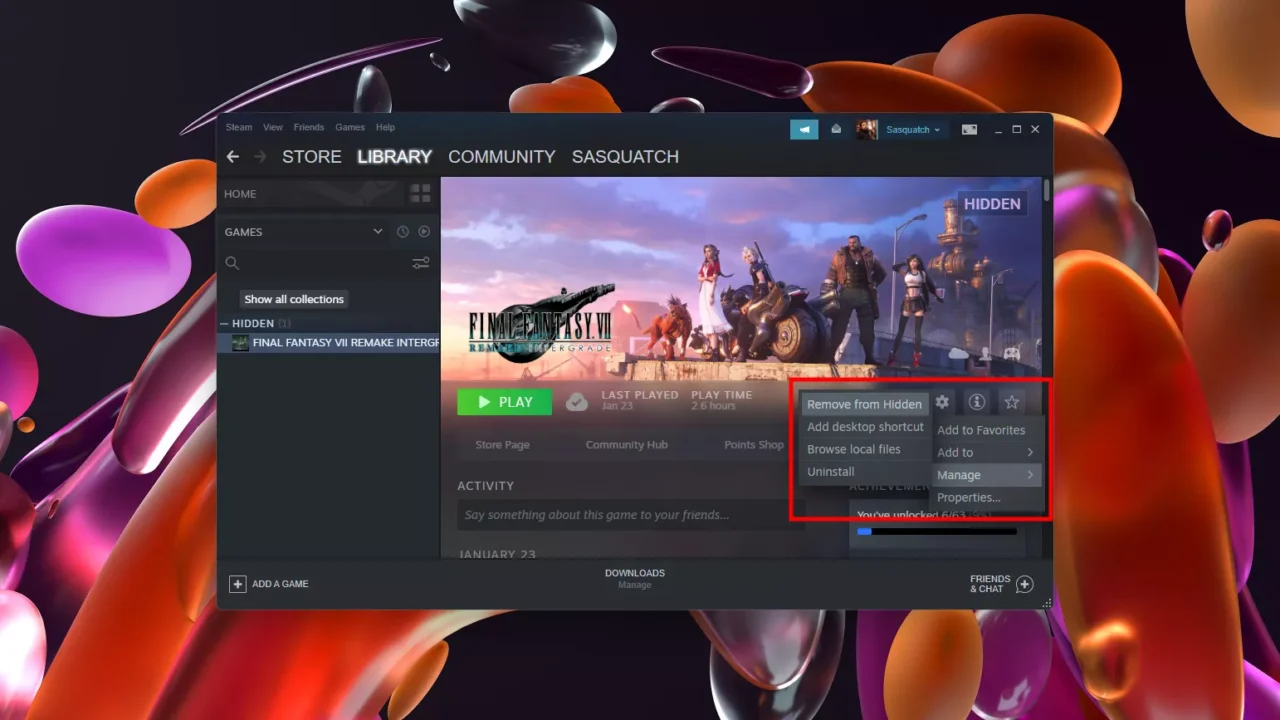Viewport: 1280px width, 720px height.
Task: Expand the GAMES filter dropdown
Action: 304,232
